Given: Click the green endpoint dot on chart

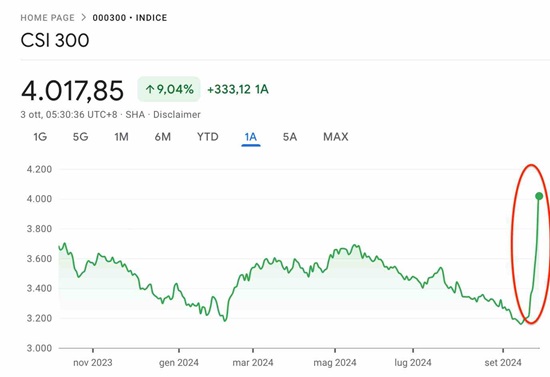Looking at the screenshot, I should [x=539, y=196].
